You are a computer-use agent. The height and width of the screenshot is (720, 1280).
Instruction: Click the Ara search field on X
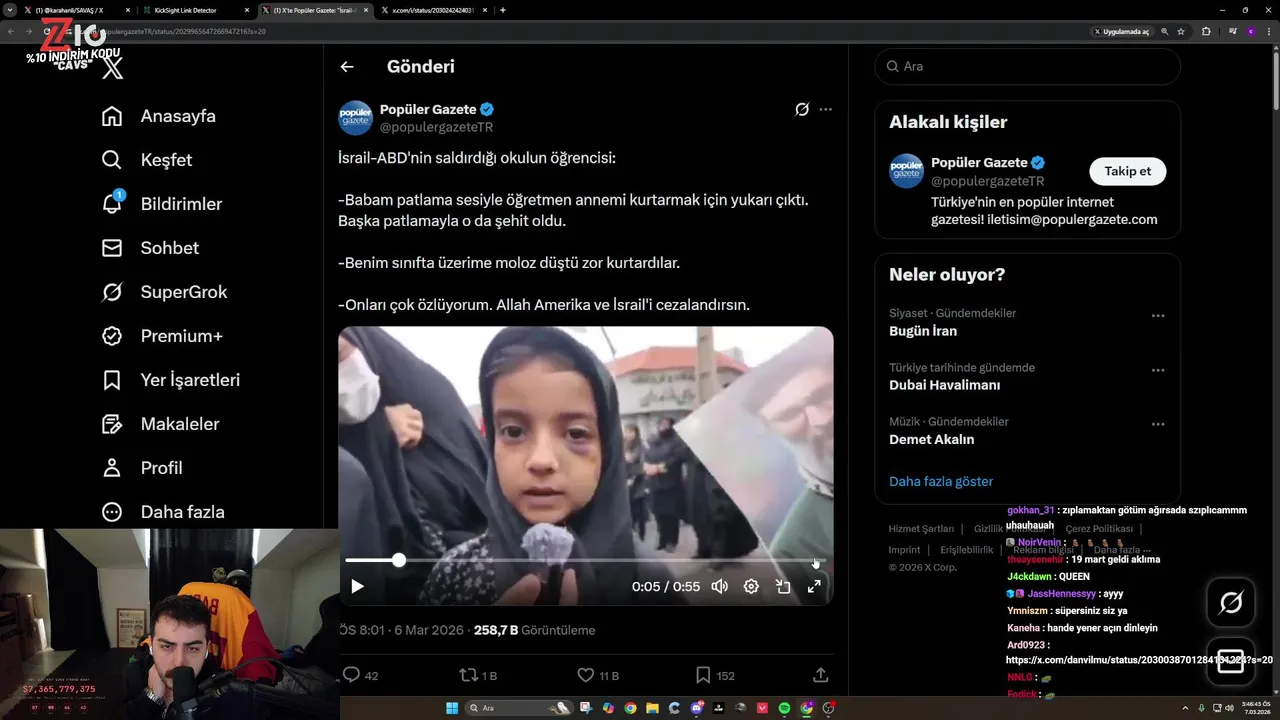[x=1027, y=66]
